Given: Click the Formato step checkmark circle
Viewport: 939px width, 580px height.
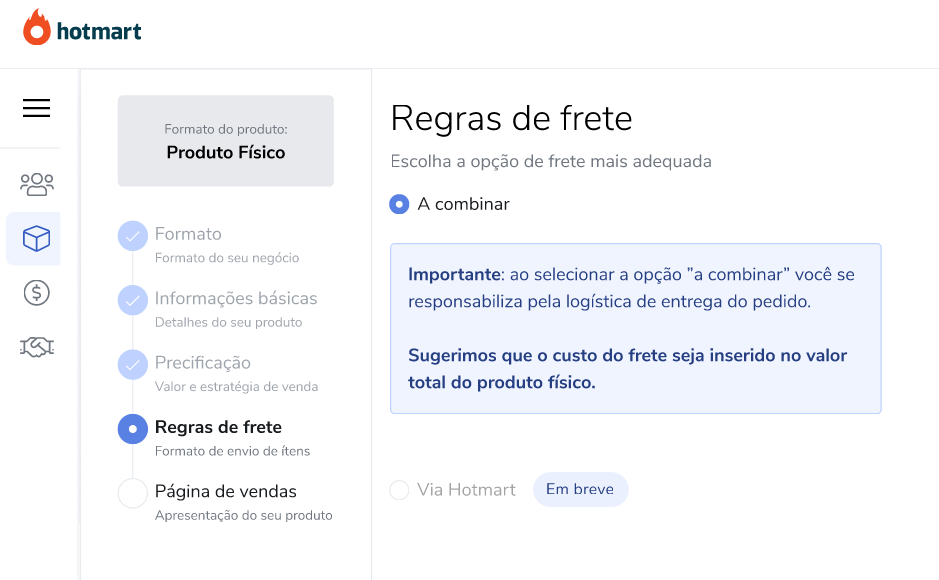Looking at the screenshot, I should point(133,236).
